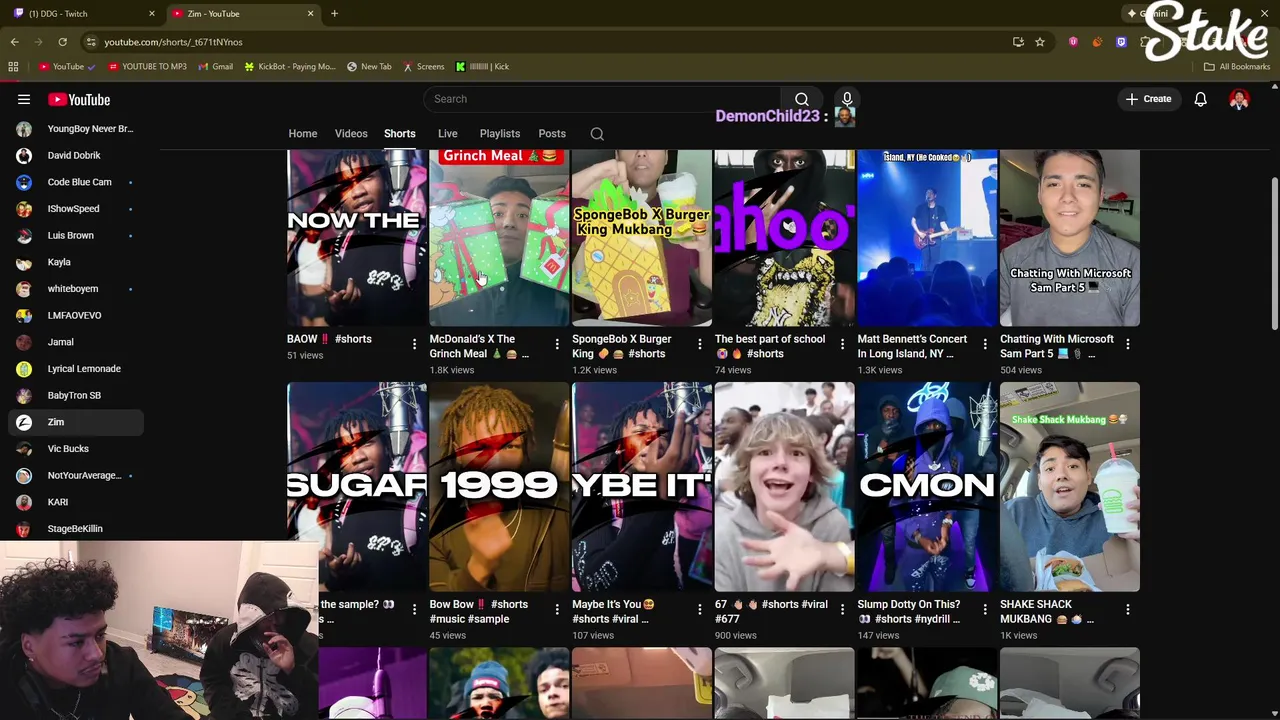
Task: Open YoungBoy Never Br... subscription
Action: (76, 129)
